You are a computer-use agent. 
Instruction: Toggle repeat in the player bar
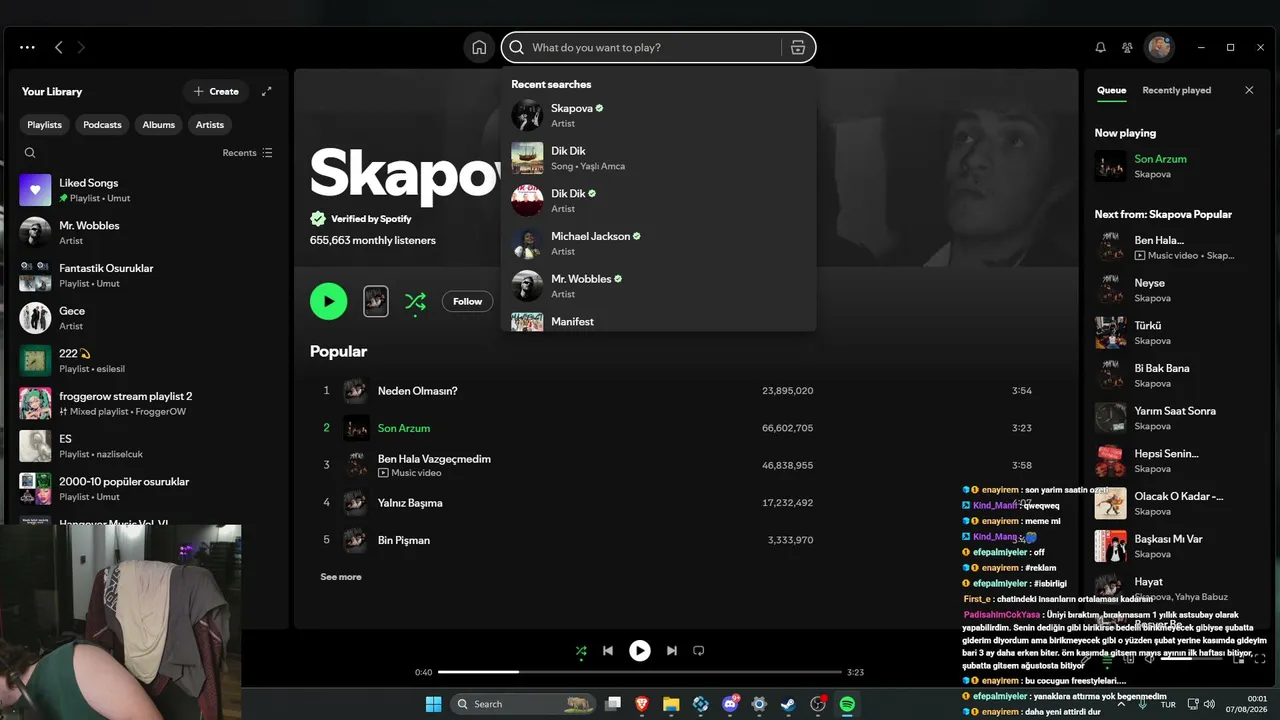click(699, 651)
